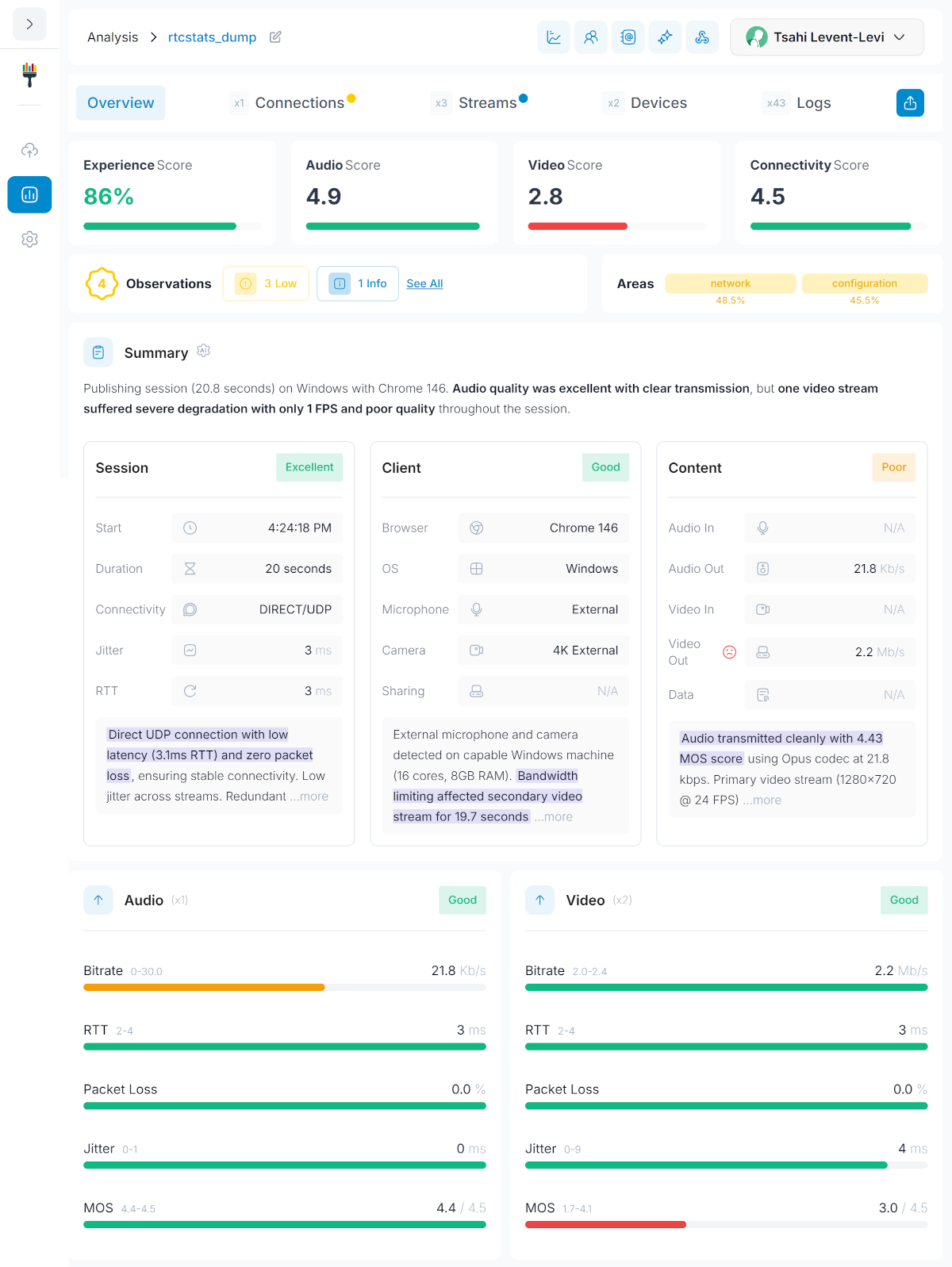This screenshot has height=1267, width=952.
Task: Open the cloud upload sidebar icon
Action: tap(29, 150)
